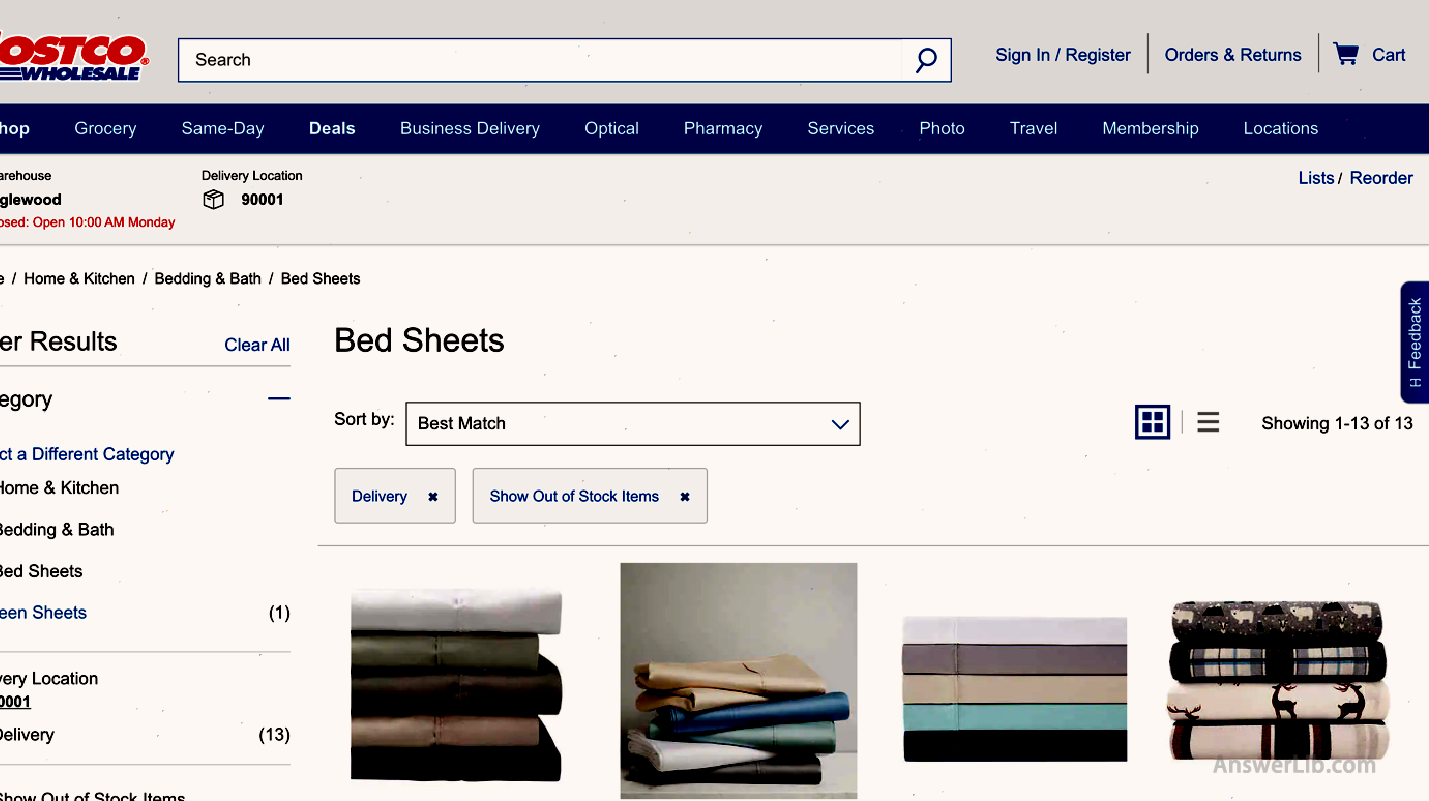Screen dimensions: 1429x801
Task: Switch to list view icon
Action: click(x=1208, y=423)
